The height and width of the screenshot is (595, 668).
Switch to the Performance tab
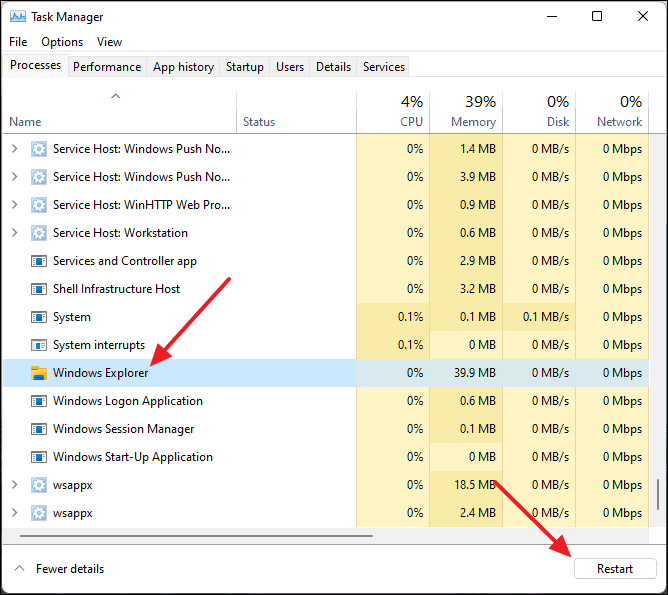pyautogui.click(x=107, y=67)
